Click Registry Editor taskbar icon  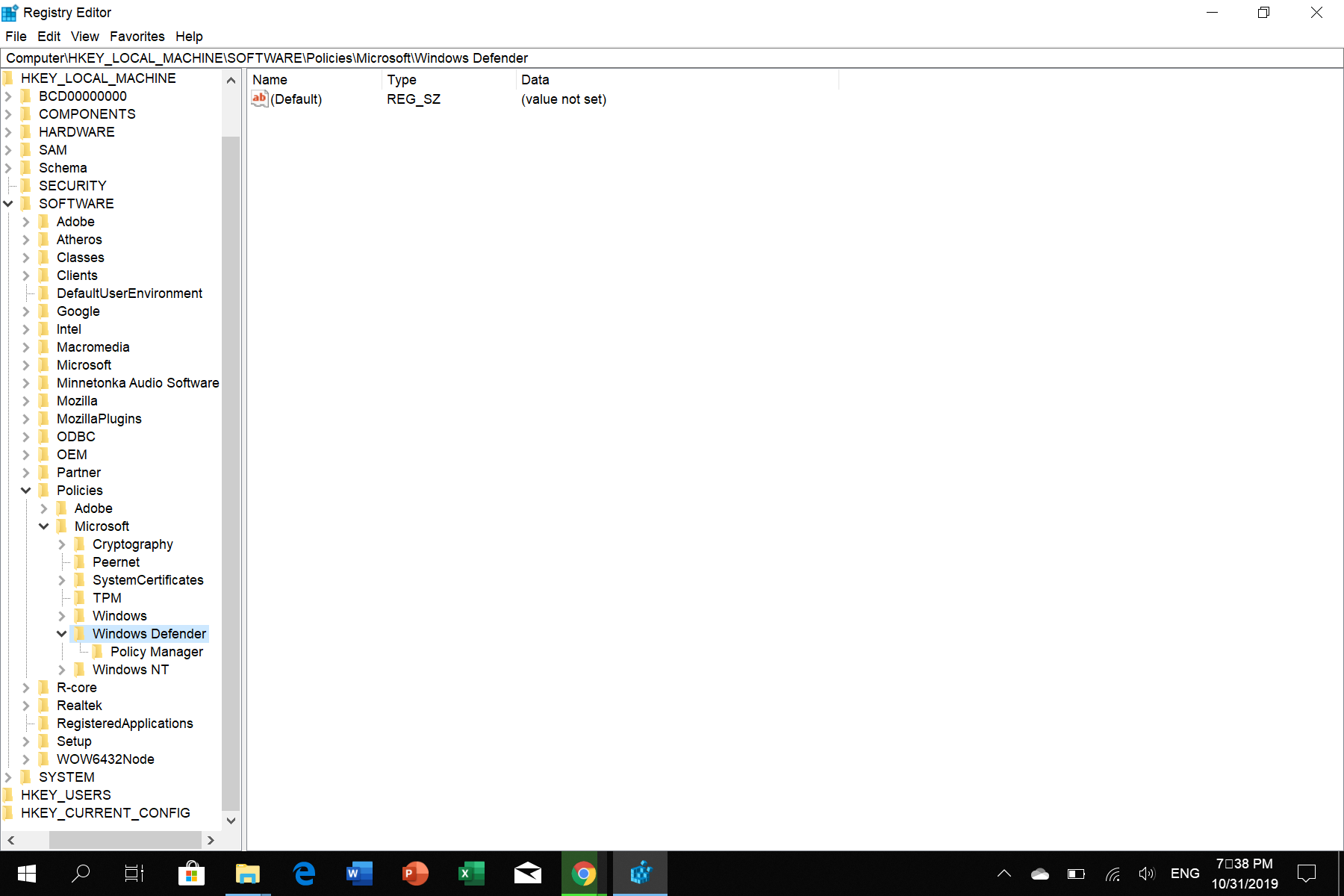[641, 874]
